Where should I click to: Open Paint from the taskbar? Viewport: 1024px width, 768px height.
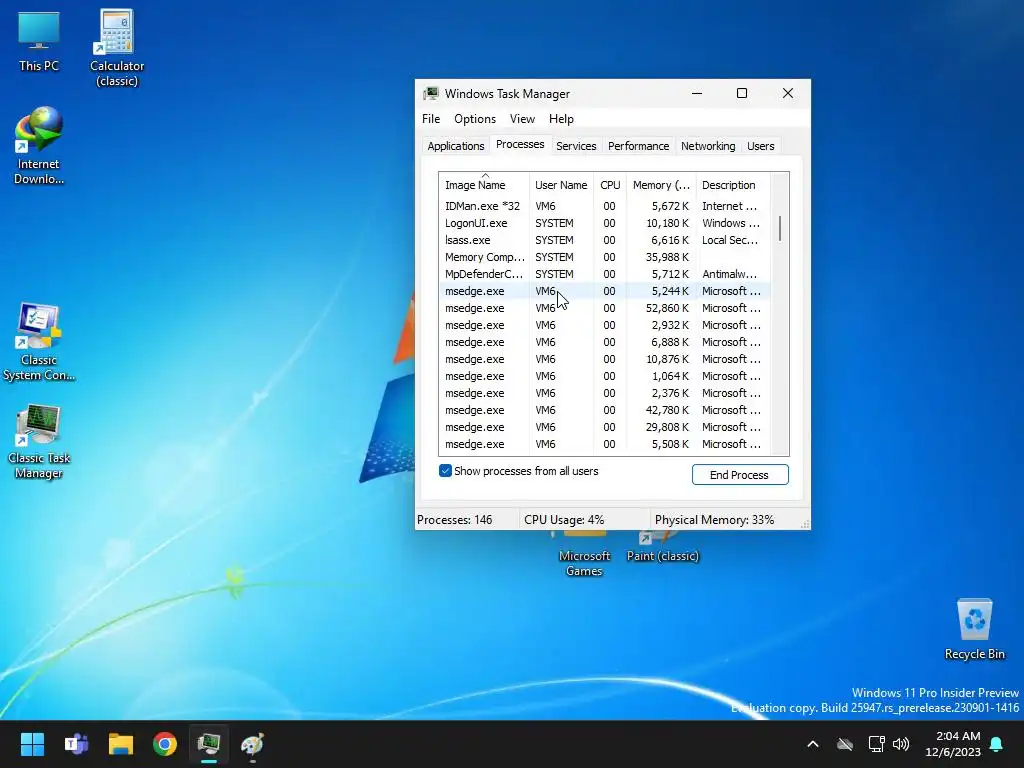click(253, 744)
